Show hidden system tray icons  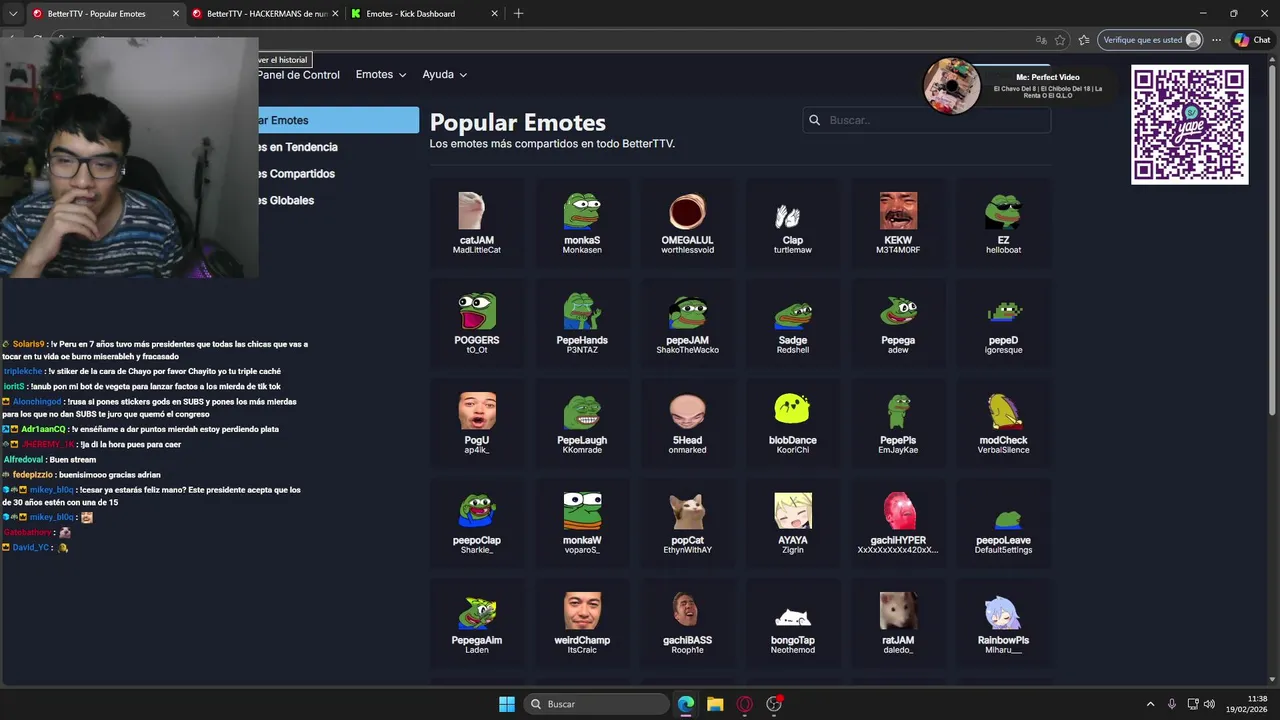(1150, 704)
